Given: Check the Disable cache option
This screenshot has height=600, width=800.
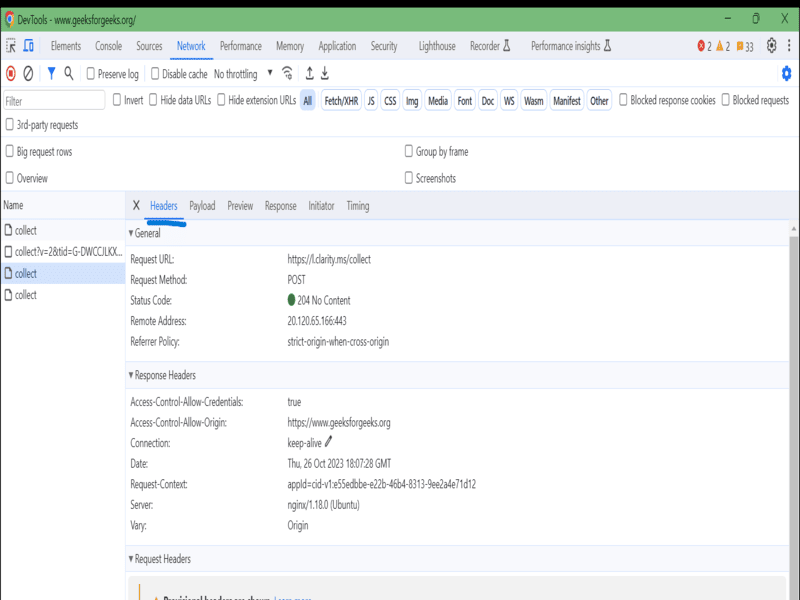Looking at the screenshot, I should click(155, 74).
